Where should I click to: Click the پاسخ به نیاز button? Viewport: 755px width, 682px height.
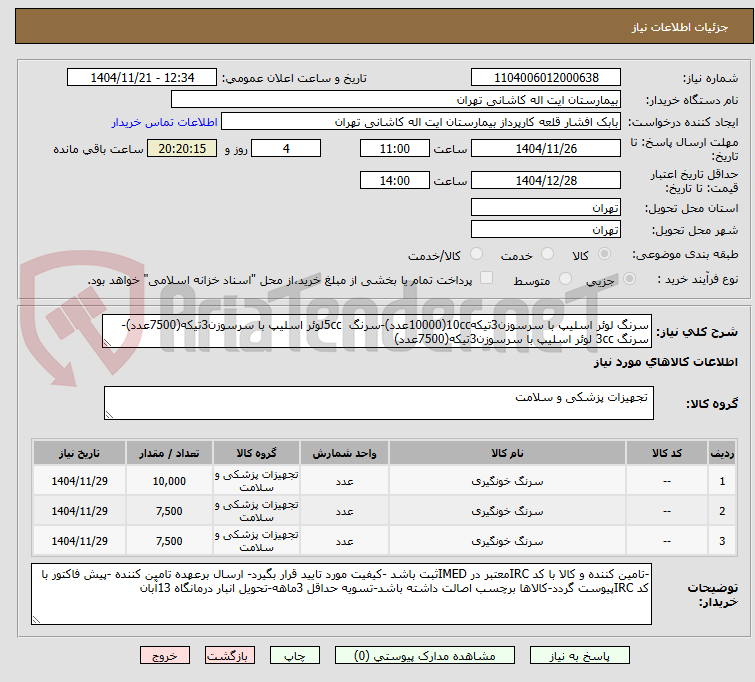pyautogui.click(x=580, y=656)
